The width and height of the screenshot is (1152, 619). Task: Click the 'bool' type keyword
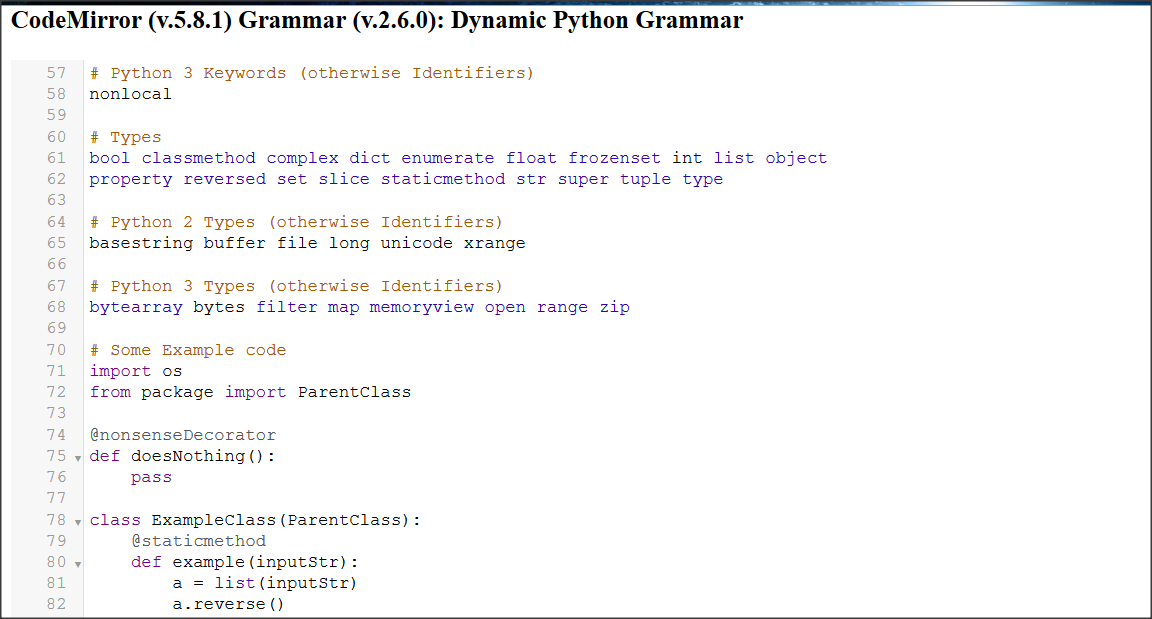110,158
